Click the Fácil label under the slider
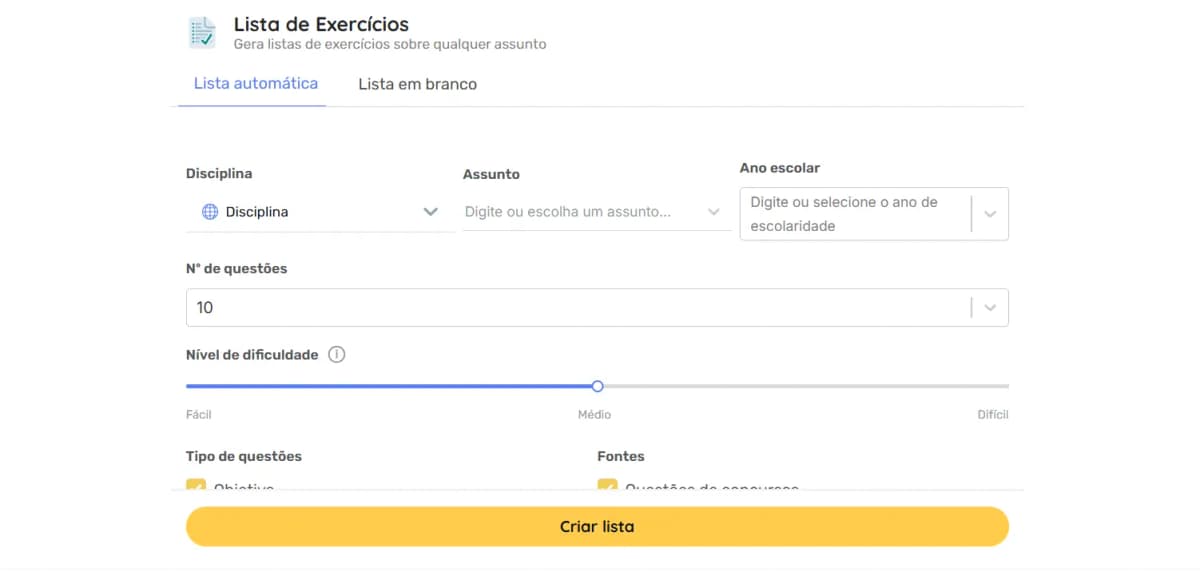This screenshot has width=1200, height=588. point(199,414)
